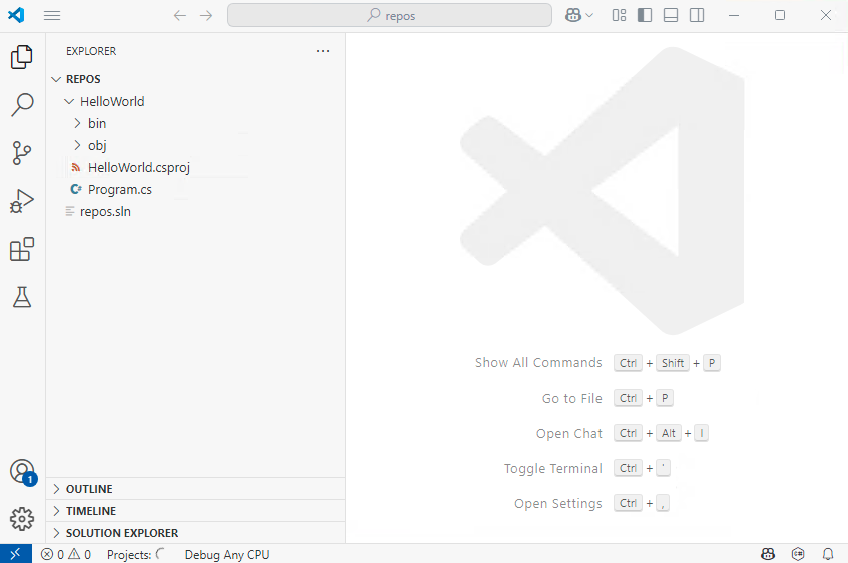The image size is (848, 563).
Task: Expand the OUTLINE section
Action: click(x=196, y=489)
